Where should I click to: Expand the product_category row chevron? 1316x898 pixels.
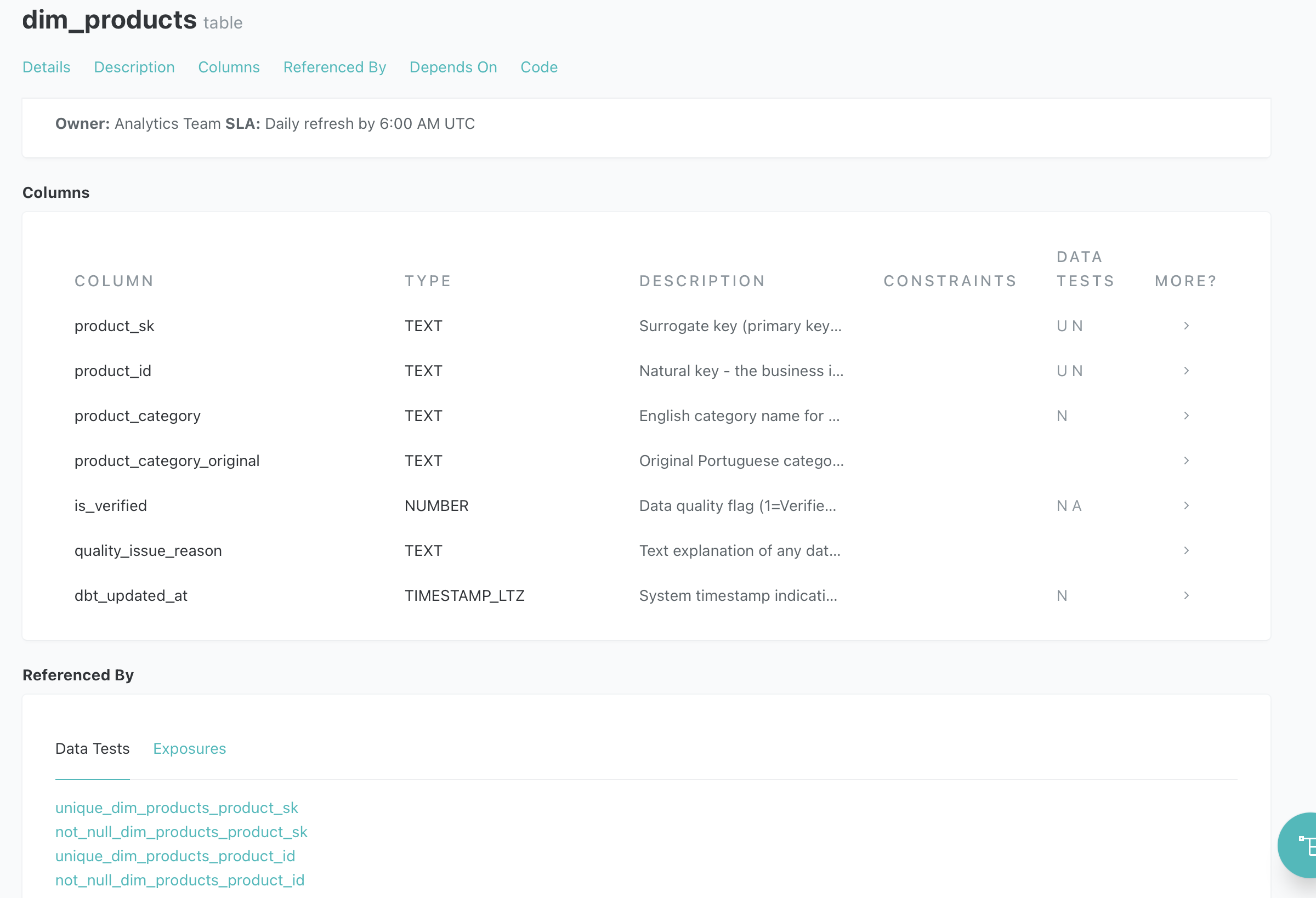click(x=1185, y=416)
